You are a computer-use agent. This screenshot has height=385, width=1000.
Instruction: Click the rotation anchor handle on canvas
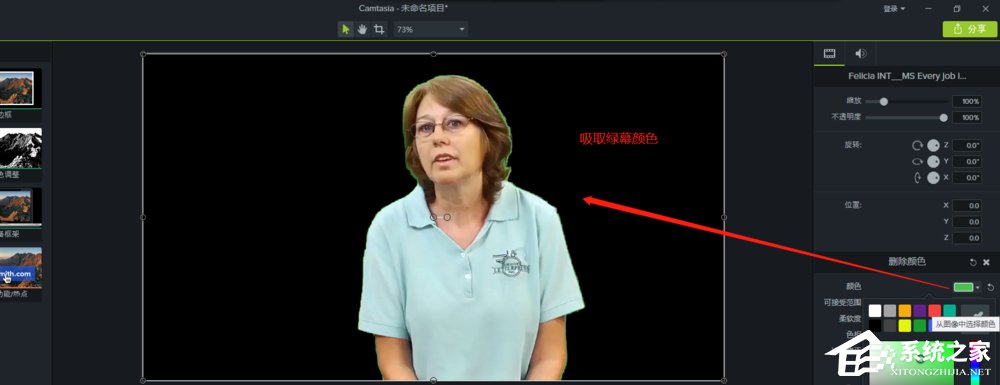coord(447,217)
